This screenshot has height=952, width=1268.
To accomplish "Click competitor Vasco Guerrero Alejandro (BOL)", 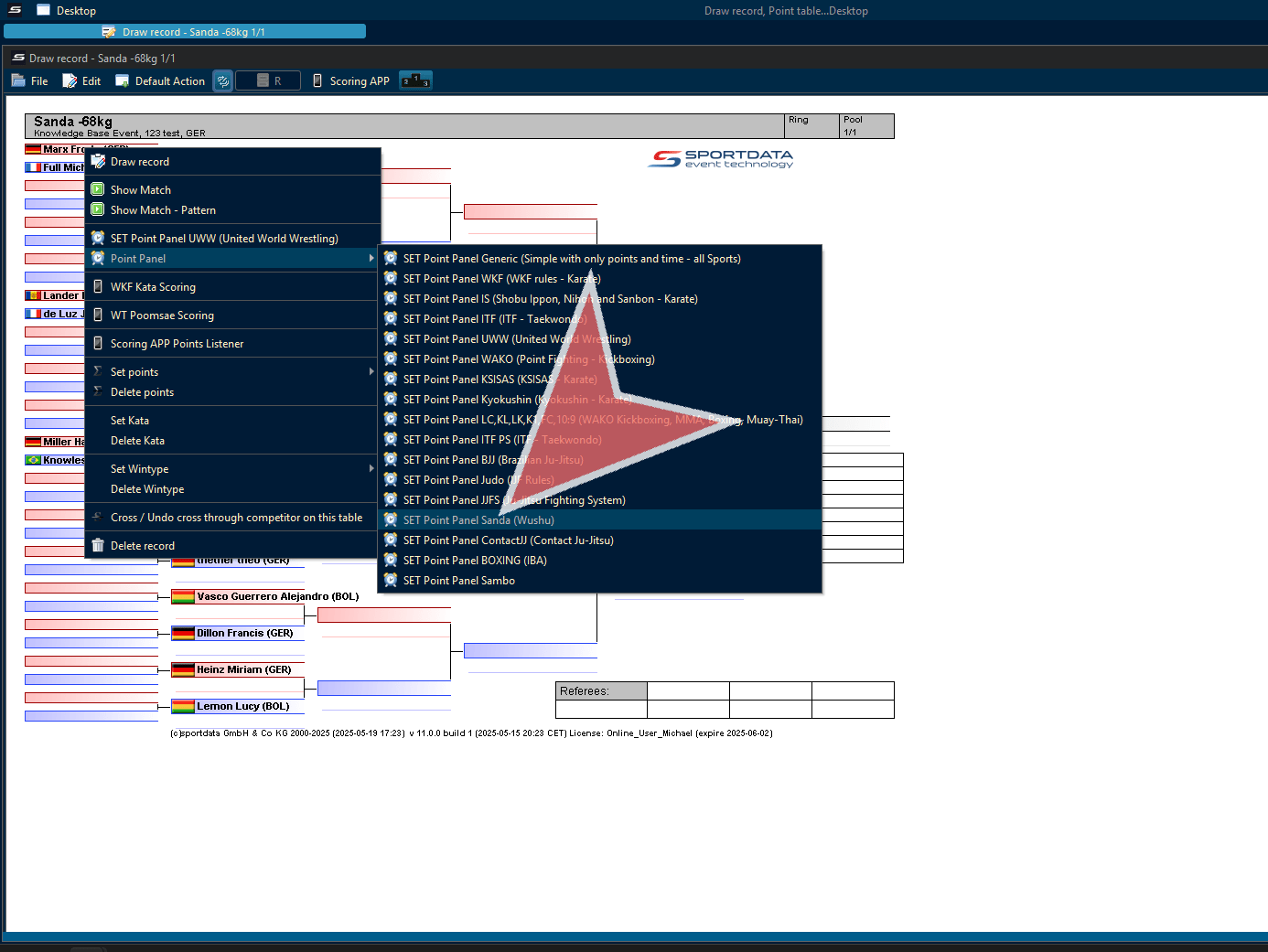I will pyautogui.click(x=277, y=596).
